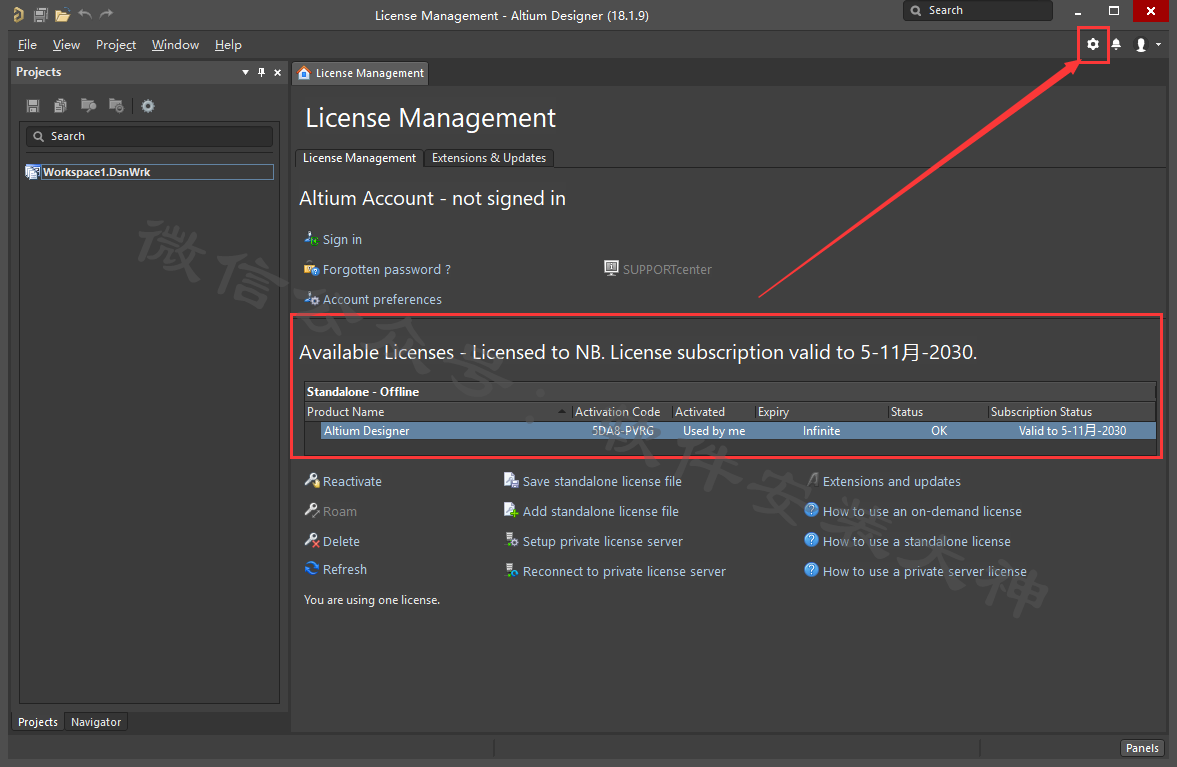This screenshot has height=767, width=1177.
Task: Click the Expiry column header
Action: coord(821,412)
